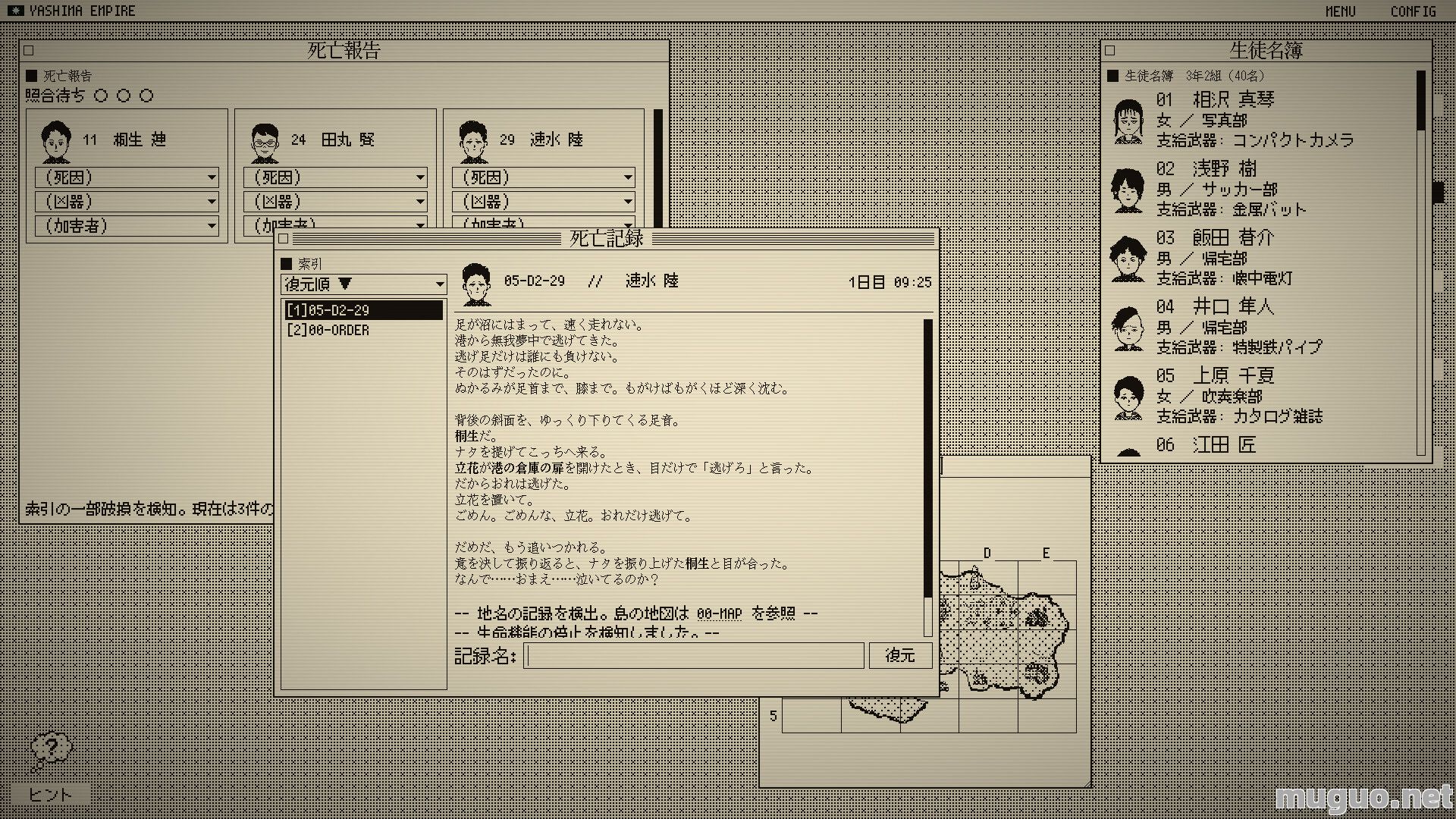Click the second 照合待ち circle indicator
This screenshot has width=1456, height=819.
tap(124, 96)
